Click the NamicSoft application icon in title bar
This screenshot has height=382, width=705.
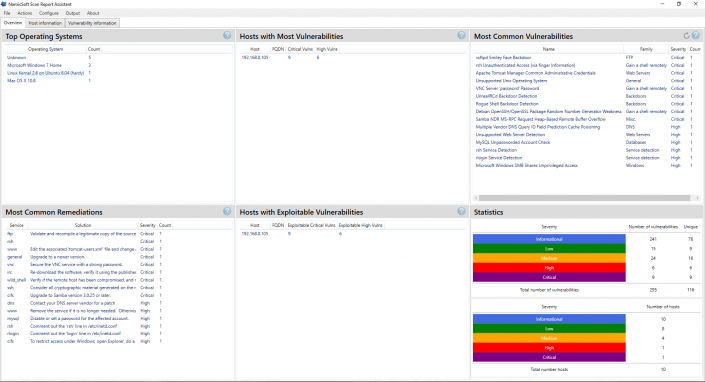coord(4,4)
